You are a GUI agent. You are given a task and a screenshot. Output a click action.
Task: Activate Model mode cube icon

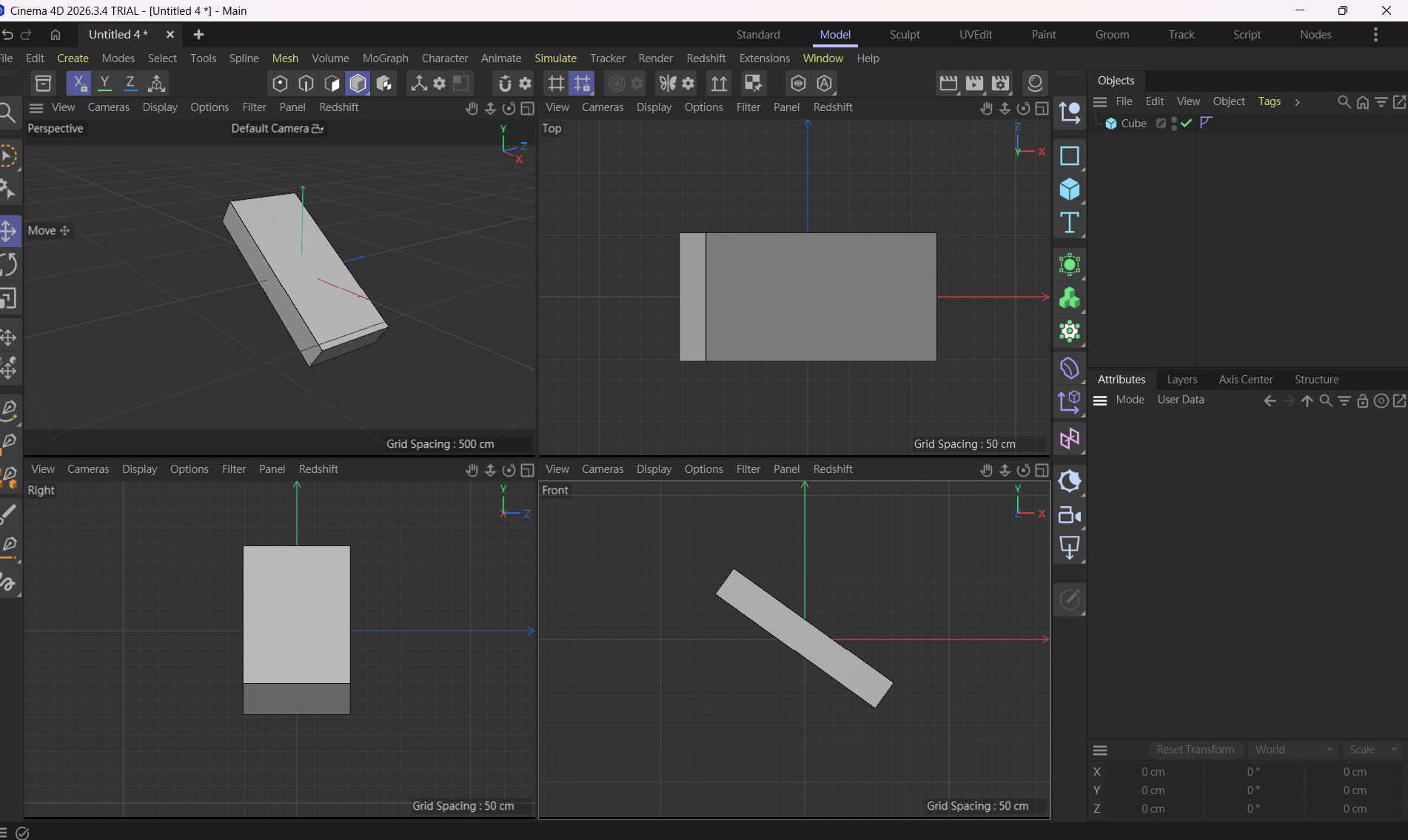click(358, 84)
